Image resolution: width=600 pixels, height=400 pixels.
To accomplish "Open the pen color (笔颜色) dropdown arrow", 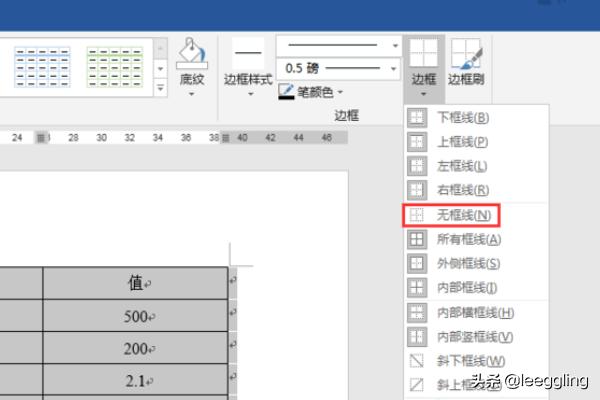I will click(x=340, y=92).
